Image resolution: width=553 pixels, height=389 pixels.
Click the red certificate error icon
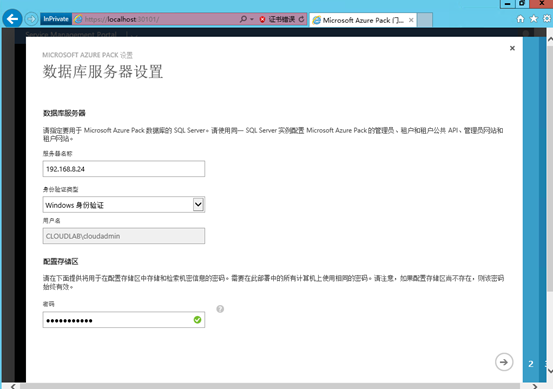[262, 19]
